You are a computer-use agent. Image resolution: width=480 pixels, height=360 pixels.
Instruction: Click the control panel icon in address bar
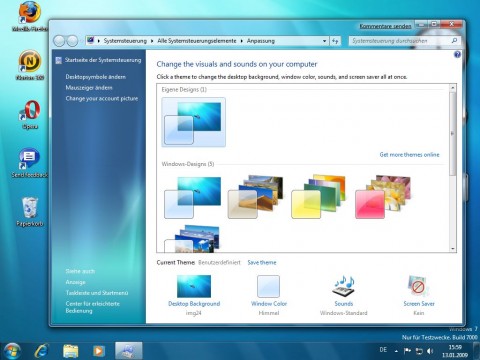point(90,41)
